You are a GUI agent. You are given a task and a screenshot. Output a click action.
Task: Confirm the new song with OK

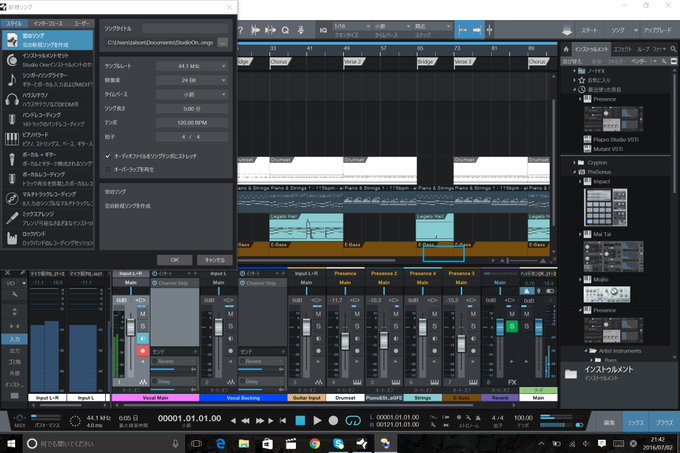click(175, 260)
